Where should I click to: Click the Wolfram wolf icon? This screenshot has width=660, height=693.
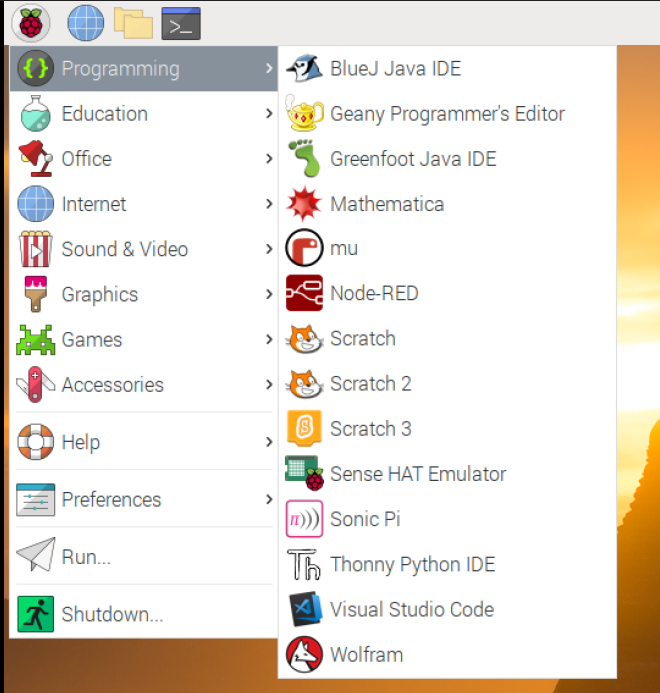(304, 654)
